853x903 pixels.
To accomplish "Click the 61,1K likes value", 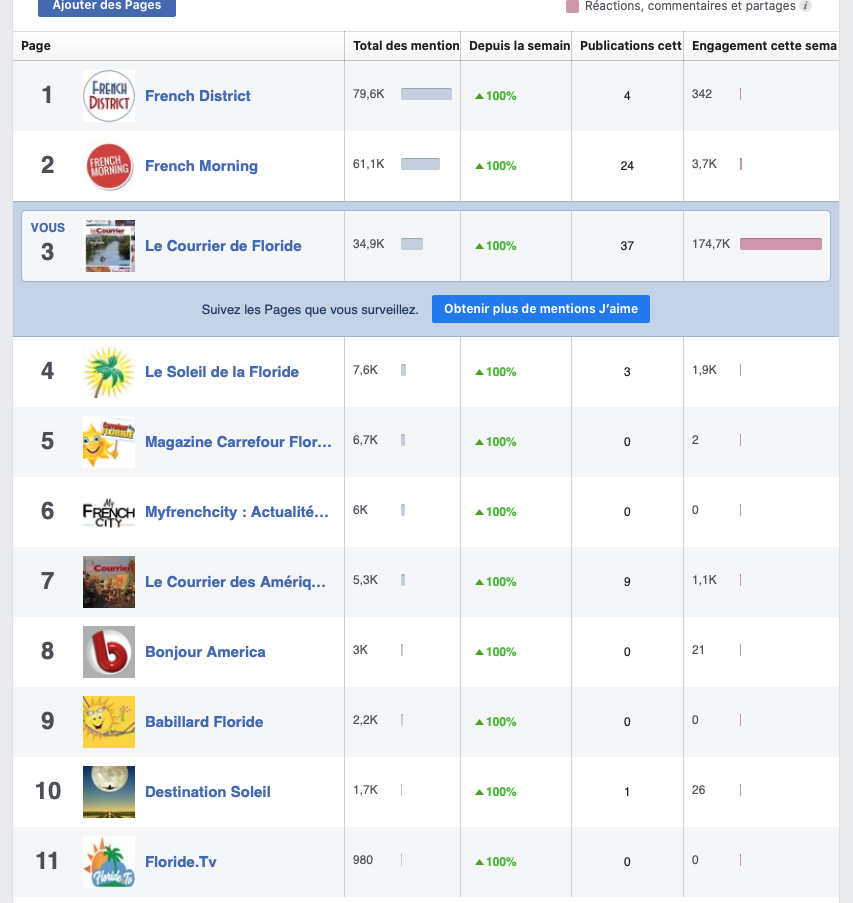I will pyautogui.click(x=369, y=164).
